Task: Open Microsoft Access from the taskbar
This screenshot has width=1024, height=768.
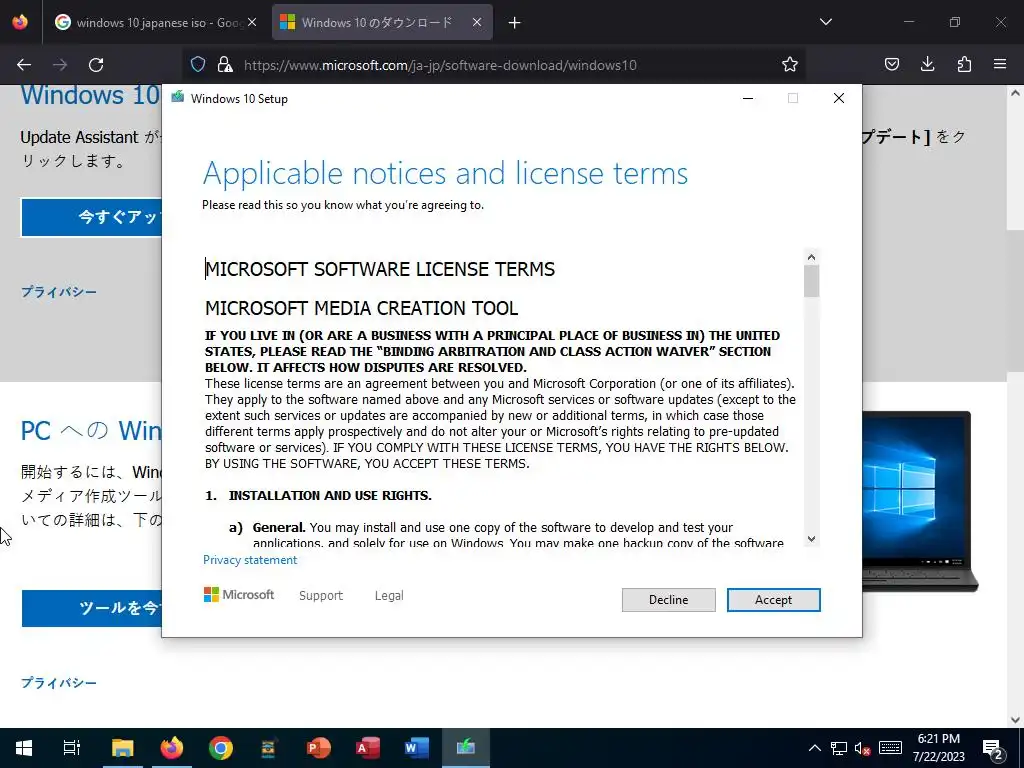Action: click(368, 748)
